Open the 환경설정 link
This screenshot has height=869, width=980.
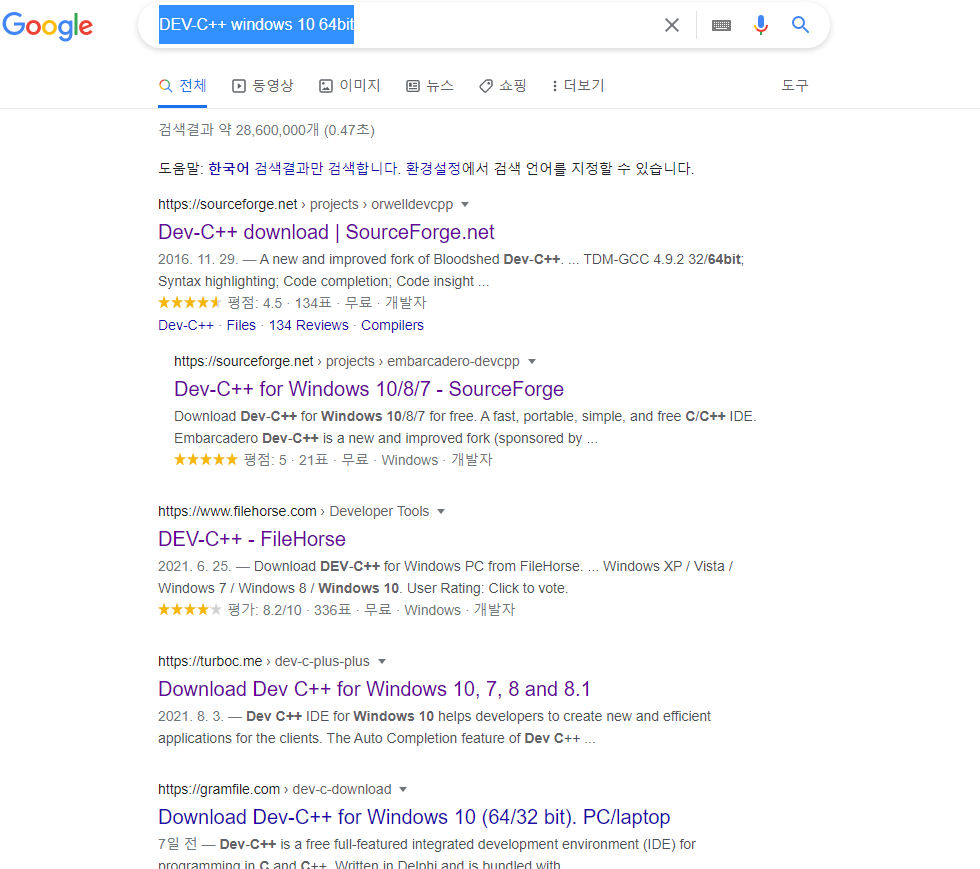433,169
